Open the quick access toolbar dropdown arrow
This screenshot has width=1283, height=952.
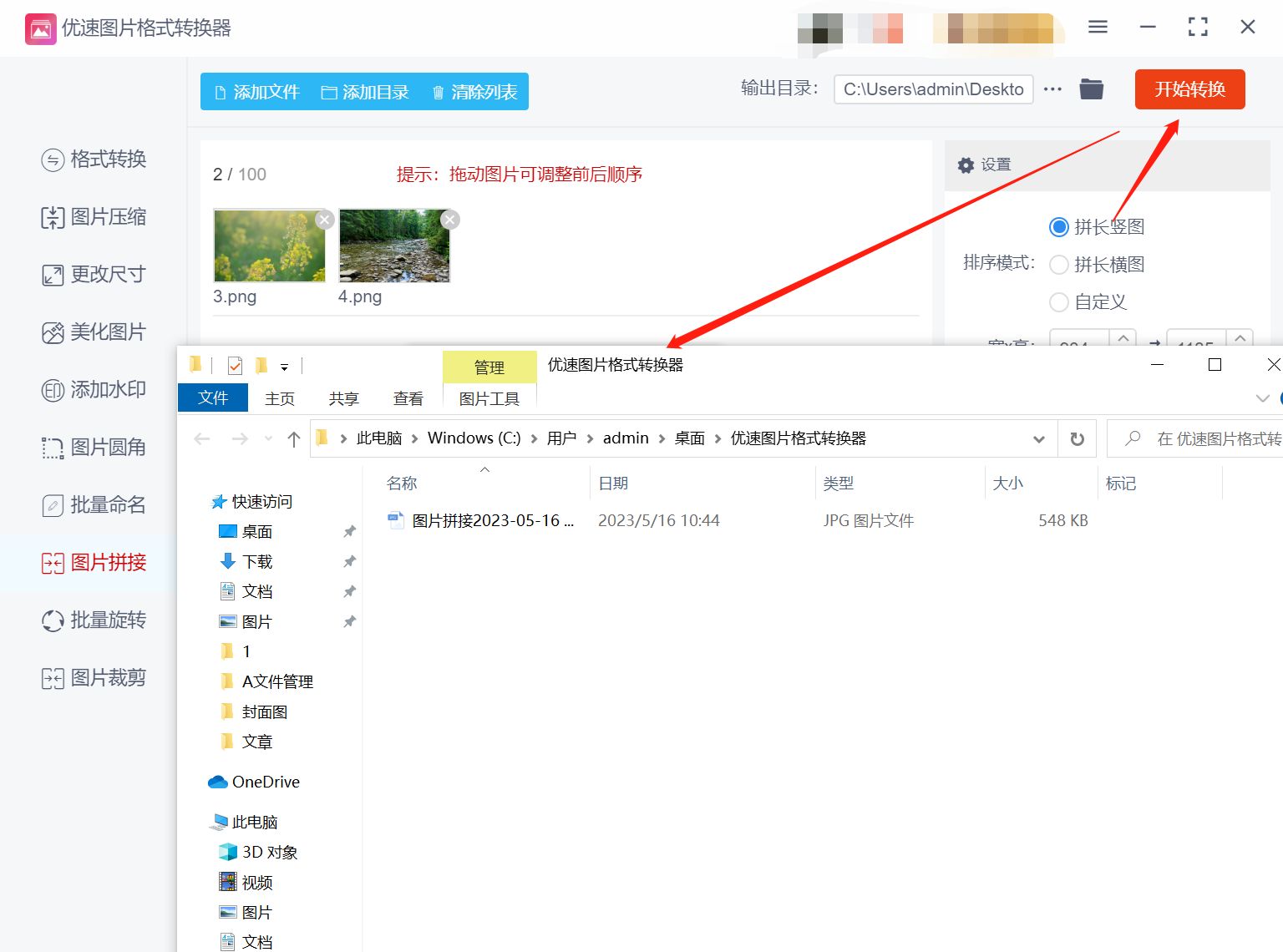[x=285, y=367]
